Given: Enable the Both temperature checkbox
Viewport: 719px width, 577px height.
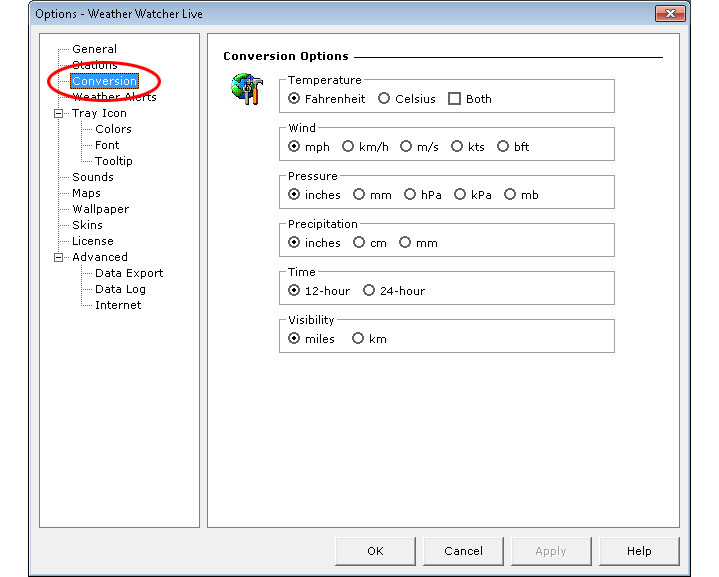Looking at the screenshot, I should [454, 99].
